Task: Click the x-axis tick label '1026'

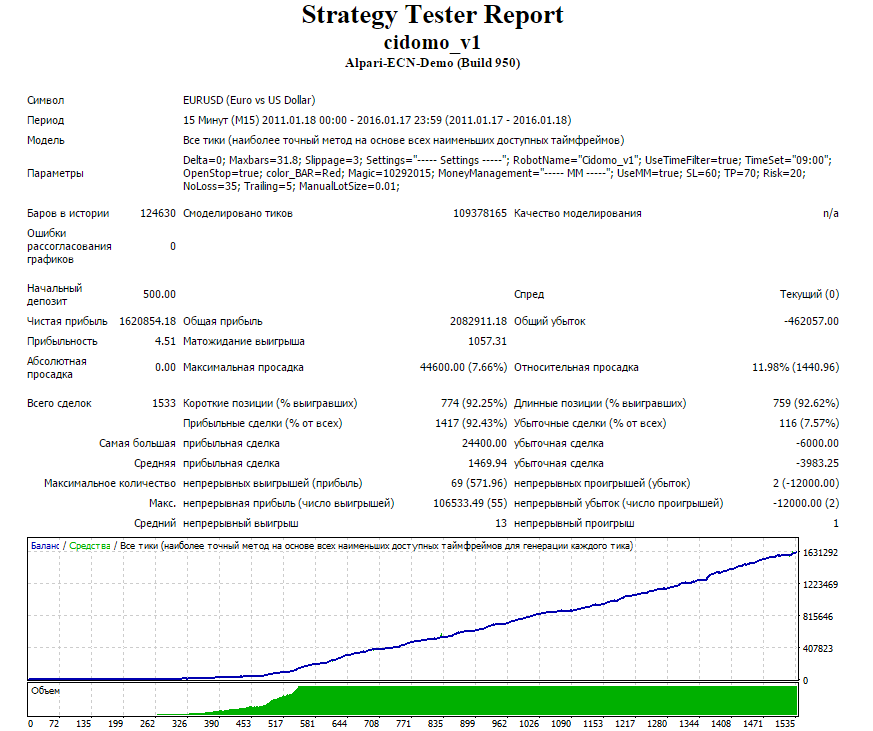Action: (529, 724)
